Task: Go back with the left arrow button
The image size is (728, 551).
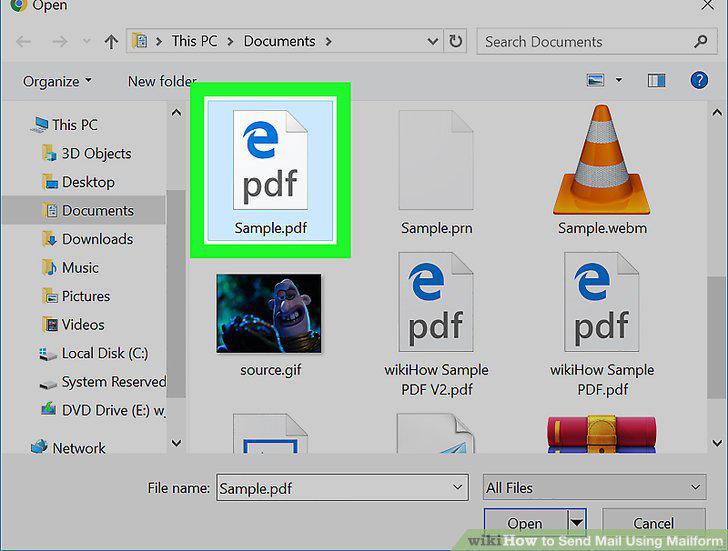Action: point(23,42)
